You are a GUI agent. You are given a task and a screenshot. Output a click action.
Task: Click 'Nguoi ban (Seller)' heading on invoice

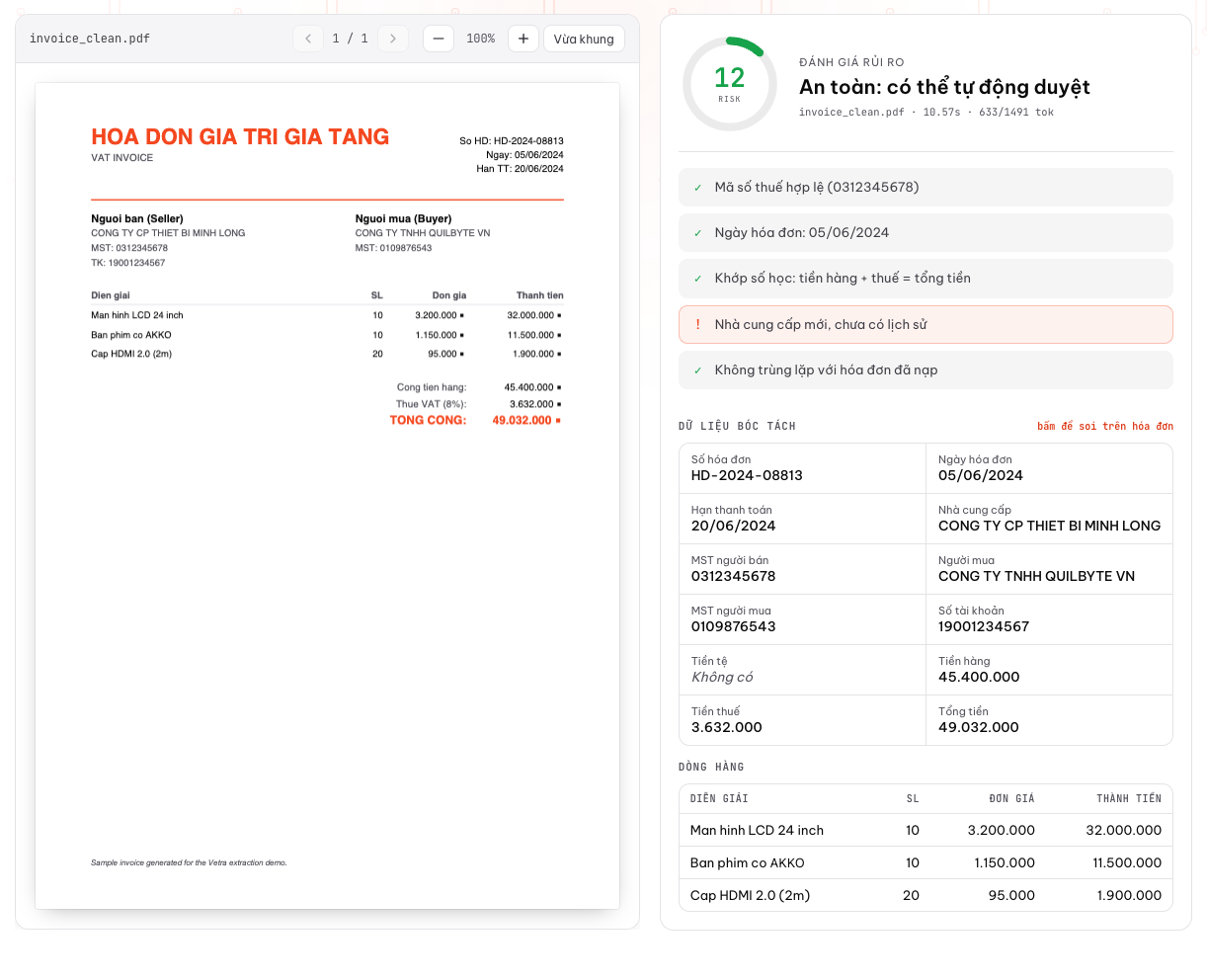137,218
